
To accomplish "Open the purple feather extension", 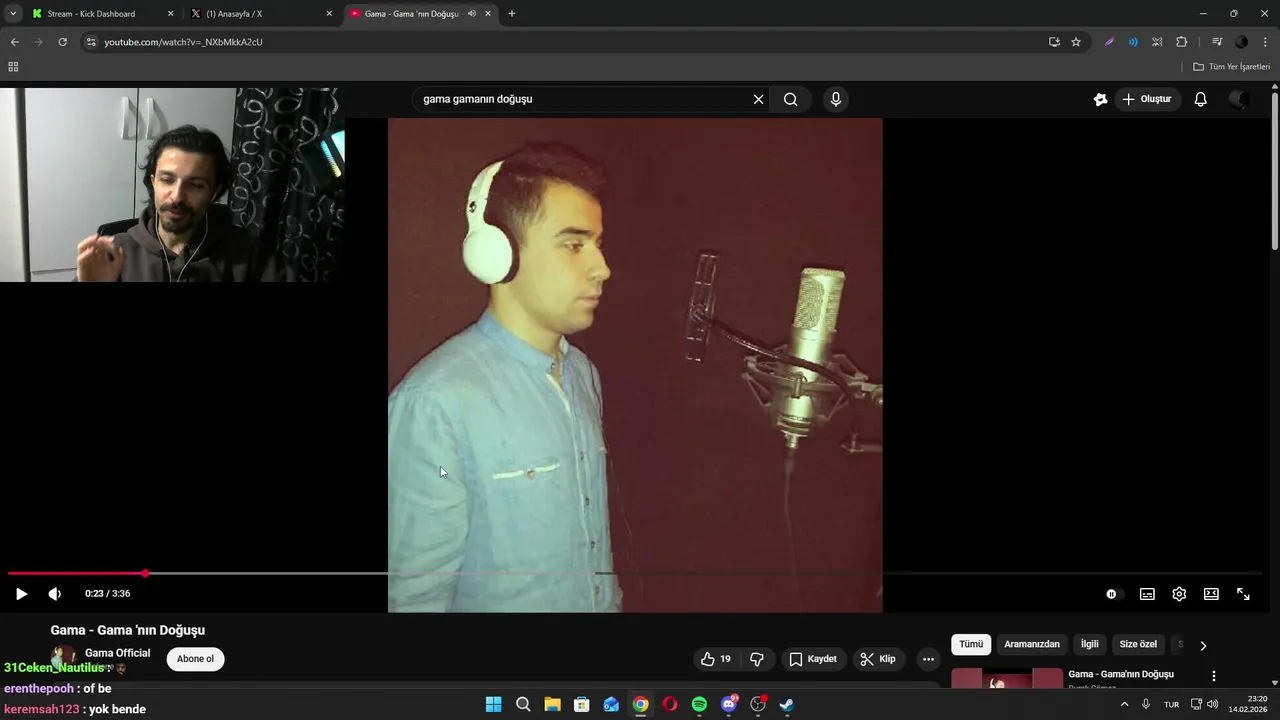I will pos(1109,42).
